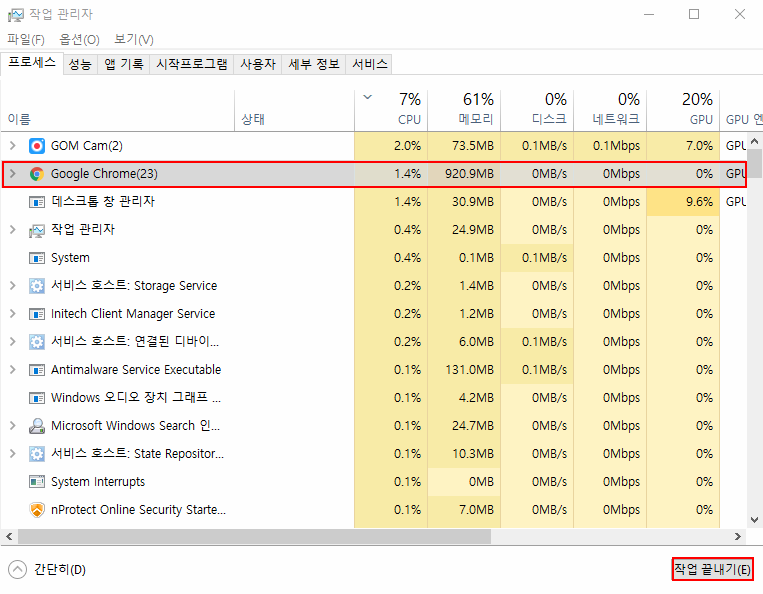Click the System process icon

(36, 258)
